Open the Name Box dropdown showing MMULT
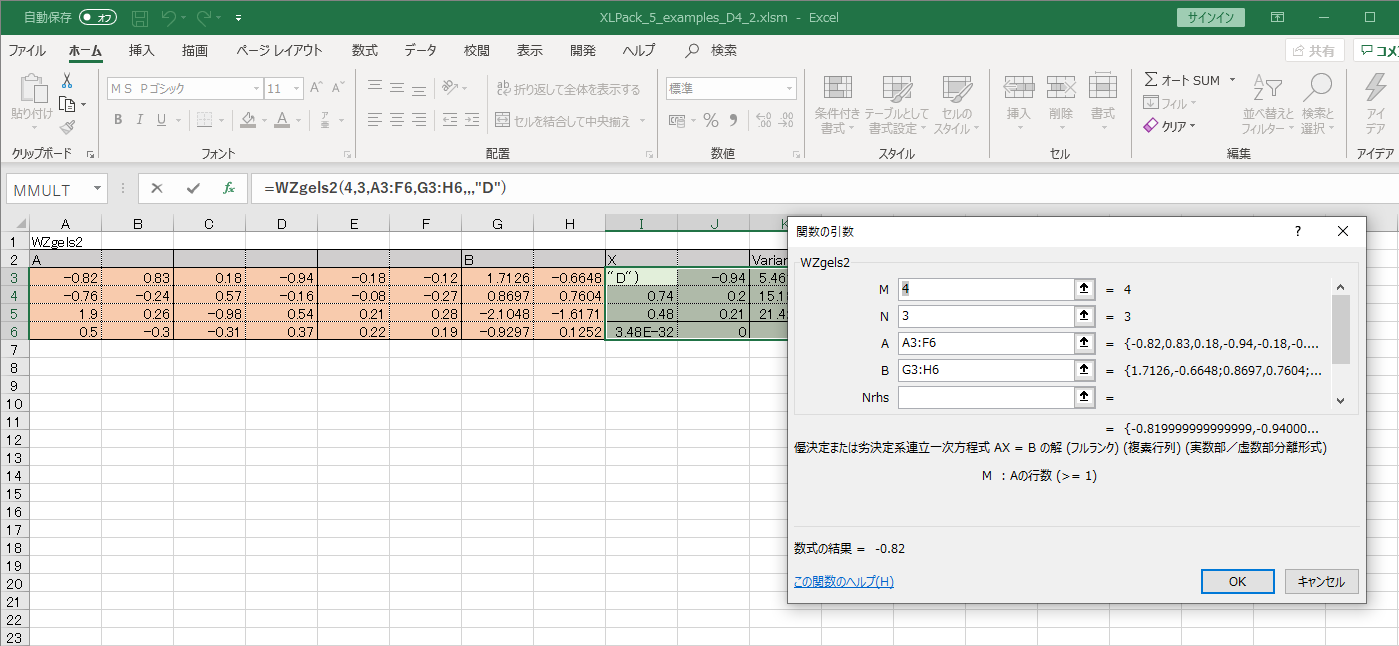The image size is (1399, 646). click(97, 188)
